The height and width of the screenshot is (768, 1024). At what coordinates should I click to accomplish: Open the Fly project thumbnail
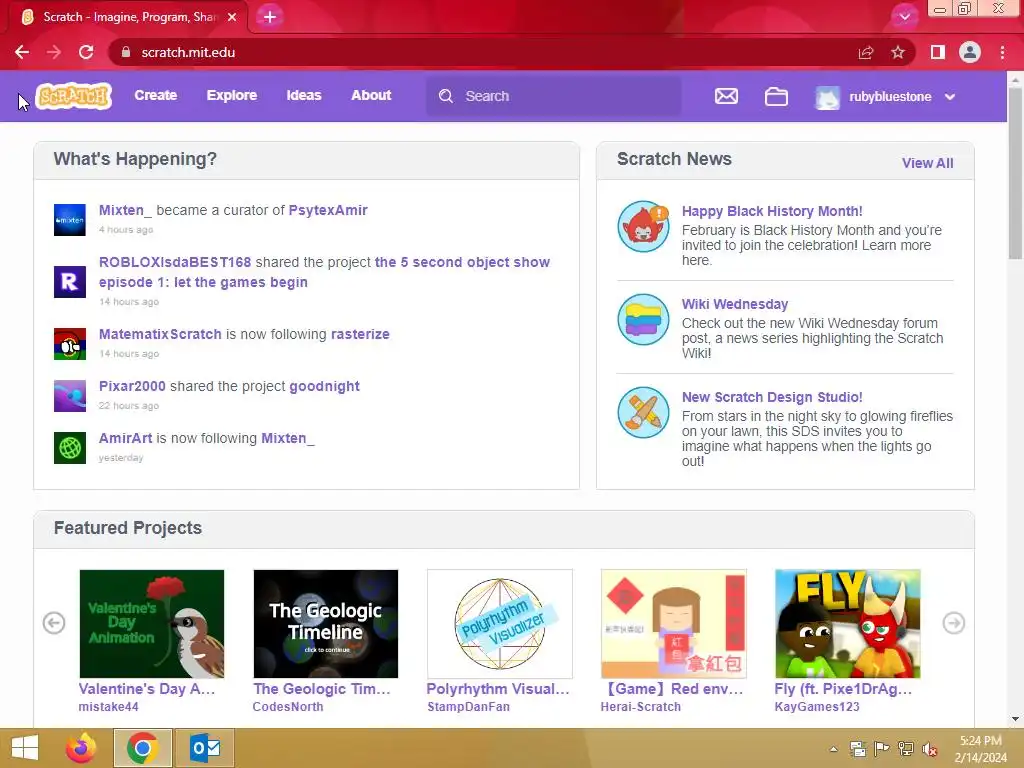[848, 624]
